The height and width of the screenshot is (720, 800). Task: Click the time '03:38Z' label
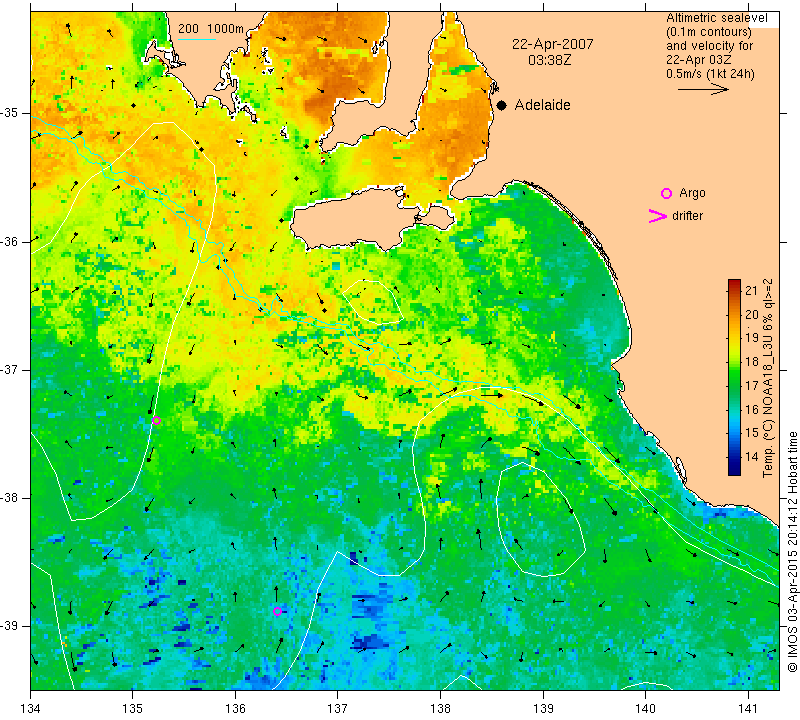click(549, 60)
